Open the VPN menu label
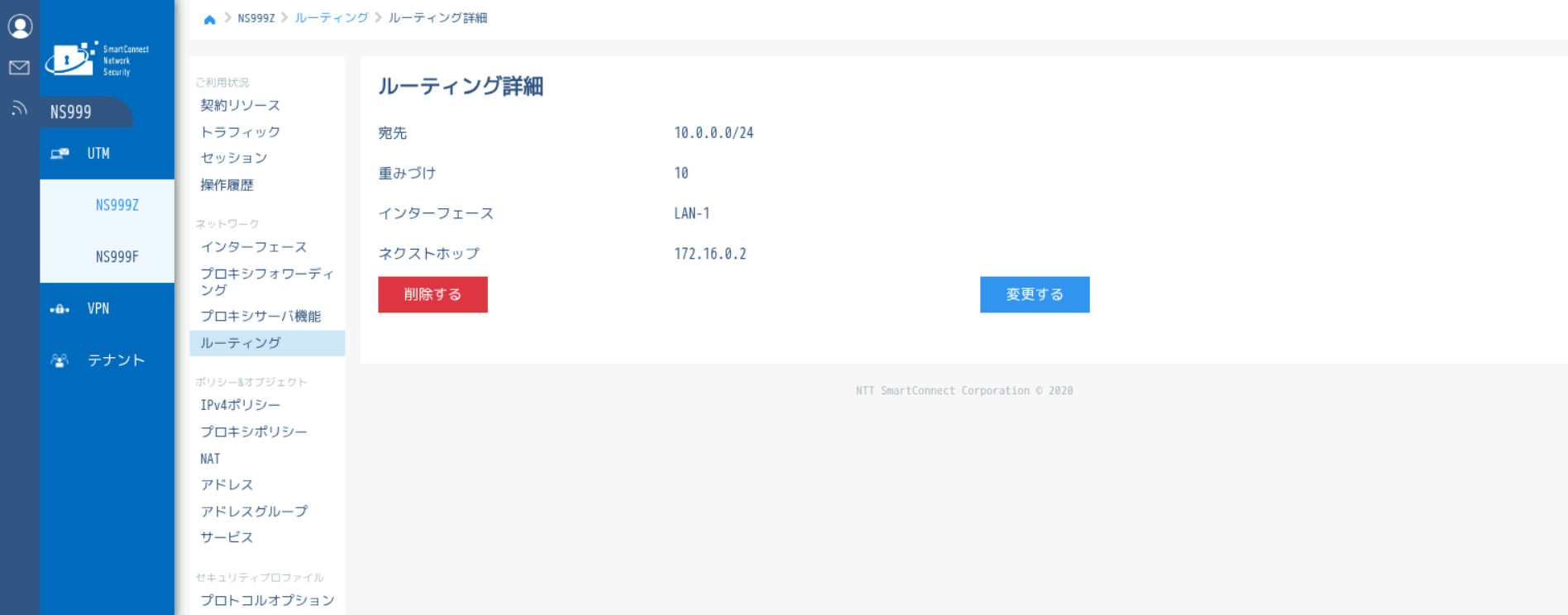Screen dimensions: 1568x615 (x=98, y=308)
